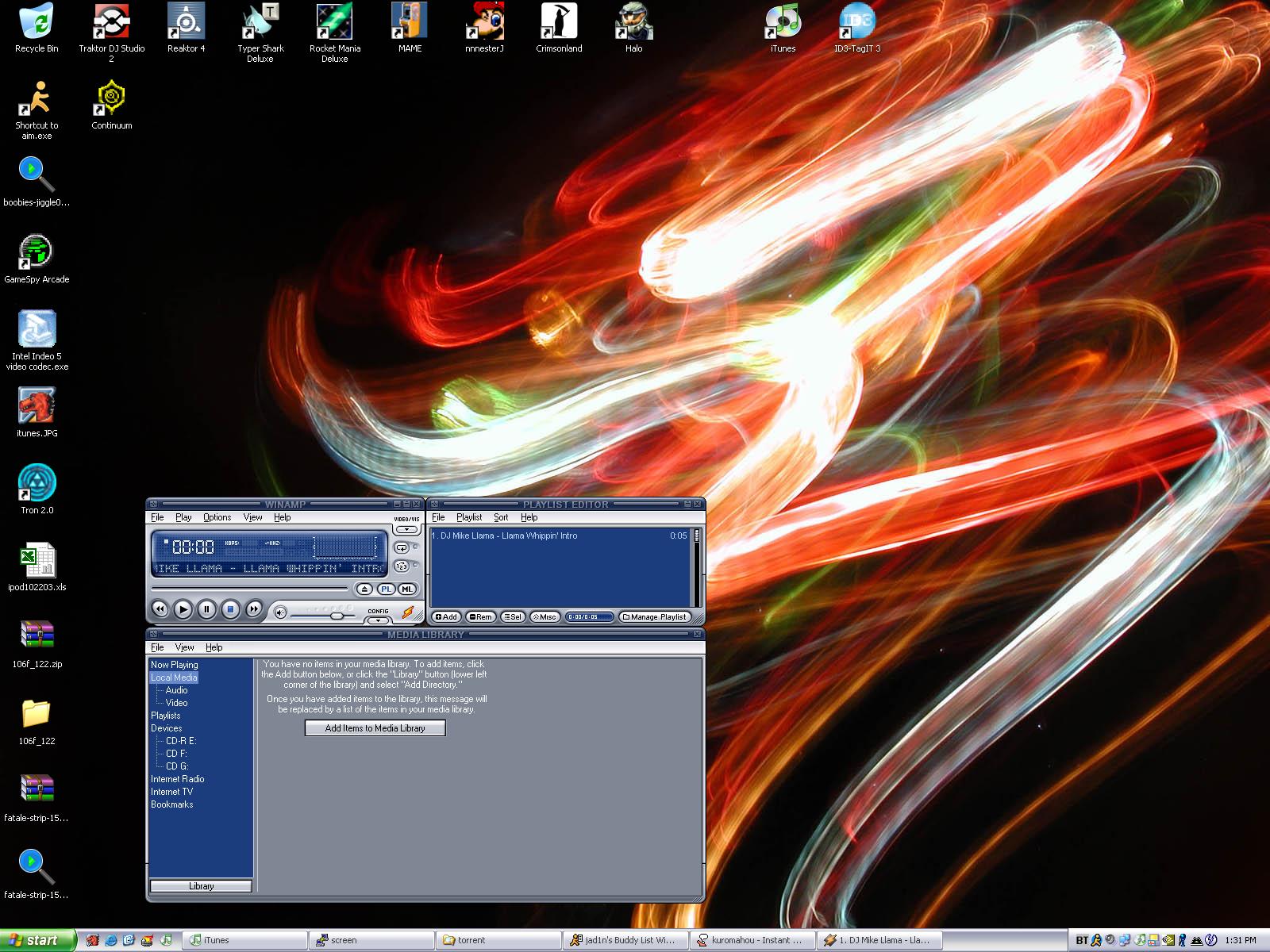Toggle the PL playlist editor button

click(386, 589)
